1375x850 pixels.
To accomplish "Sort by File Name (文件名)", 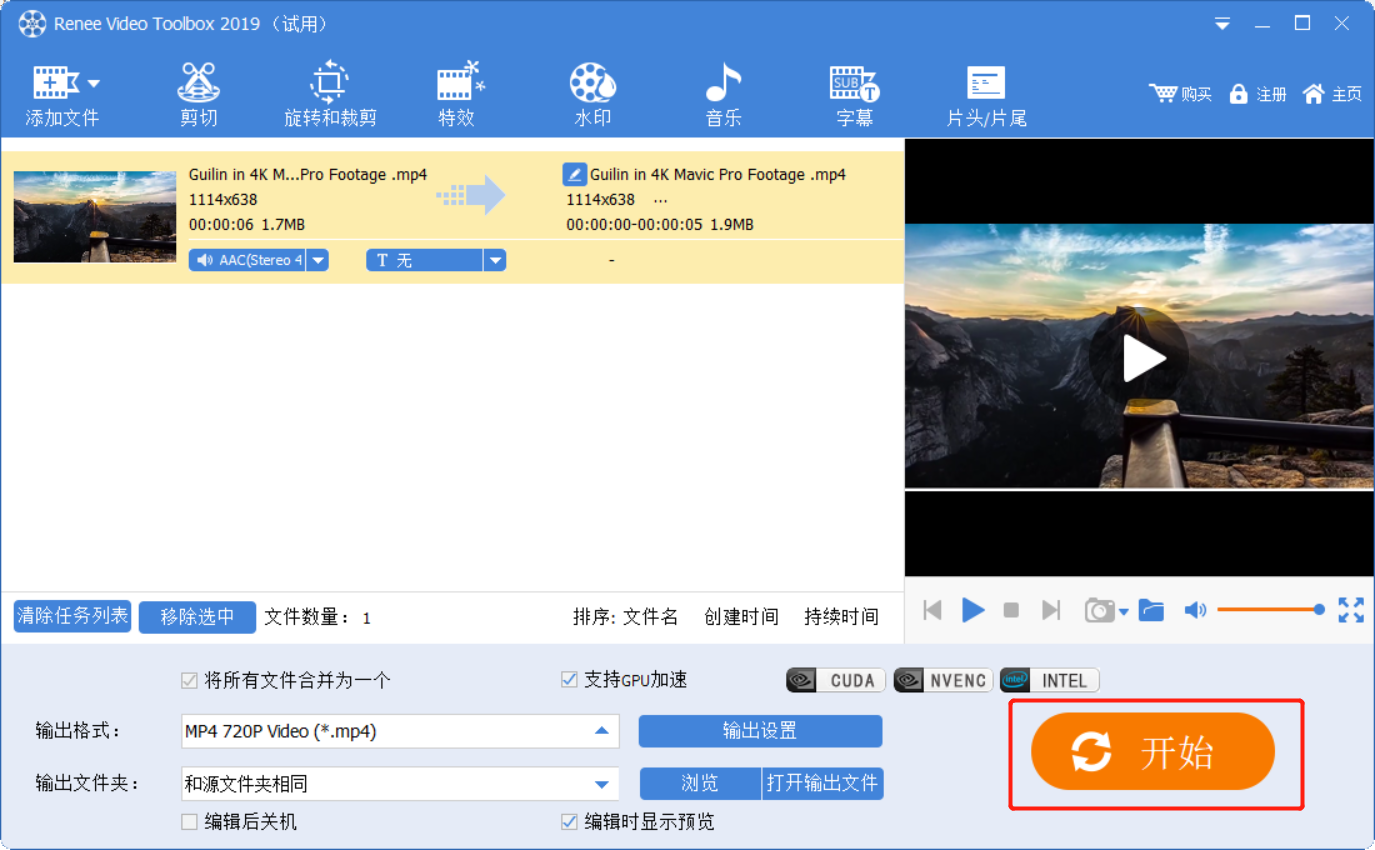I will click(x=650, y=617).
